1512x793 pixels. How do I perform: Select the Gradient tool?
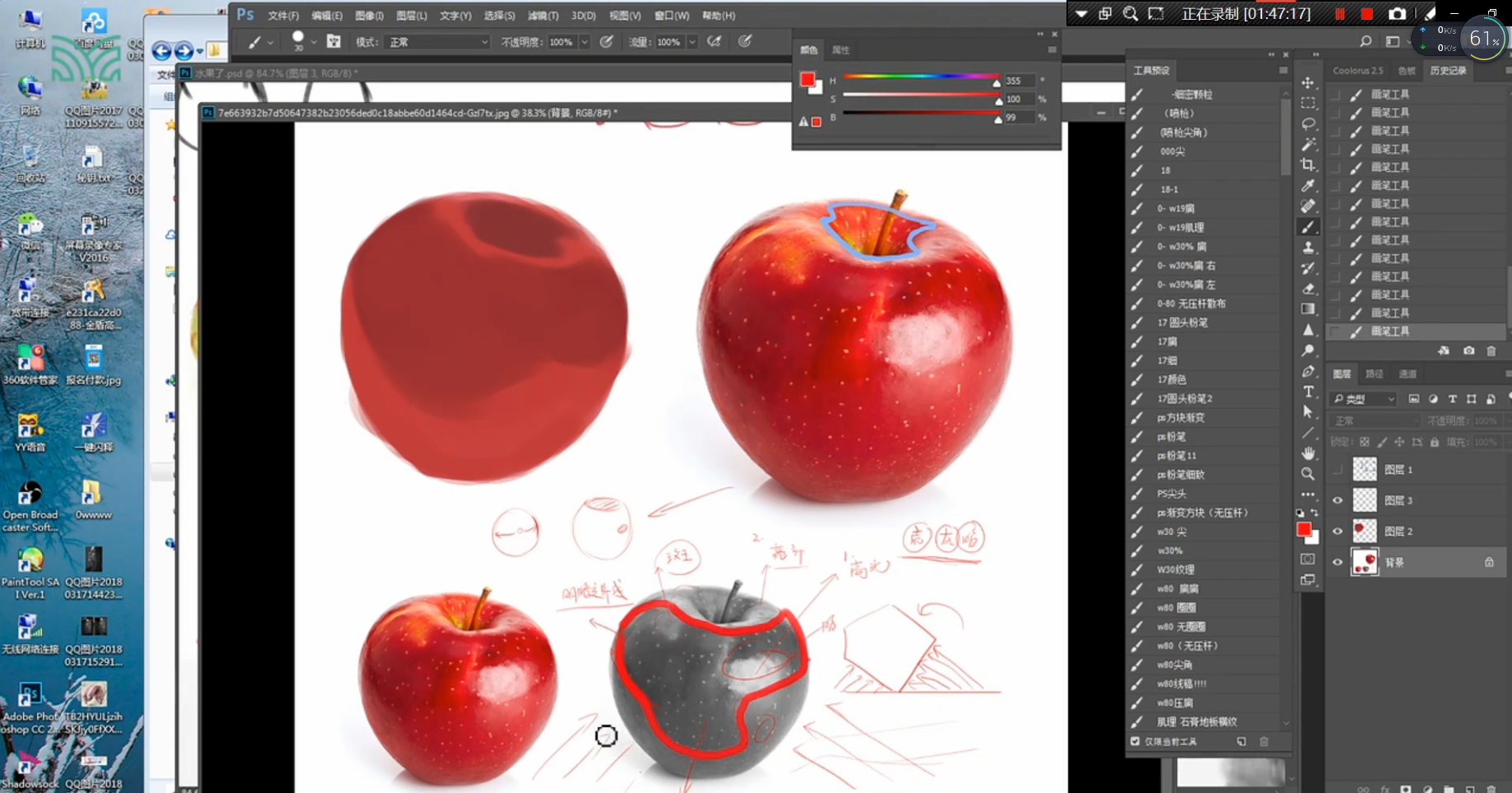point(1308,309)
